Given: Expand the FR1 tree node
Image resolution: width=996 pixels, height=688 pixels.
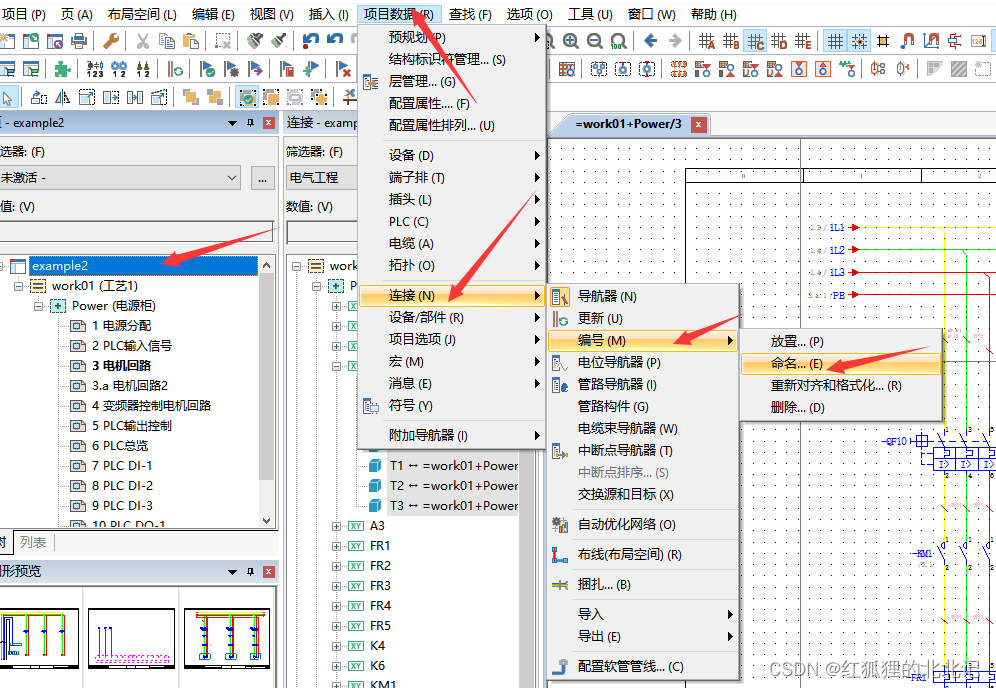Looking at the screenshot, I should [x=337, y=546].
